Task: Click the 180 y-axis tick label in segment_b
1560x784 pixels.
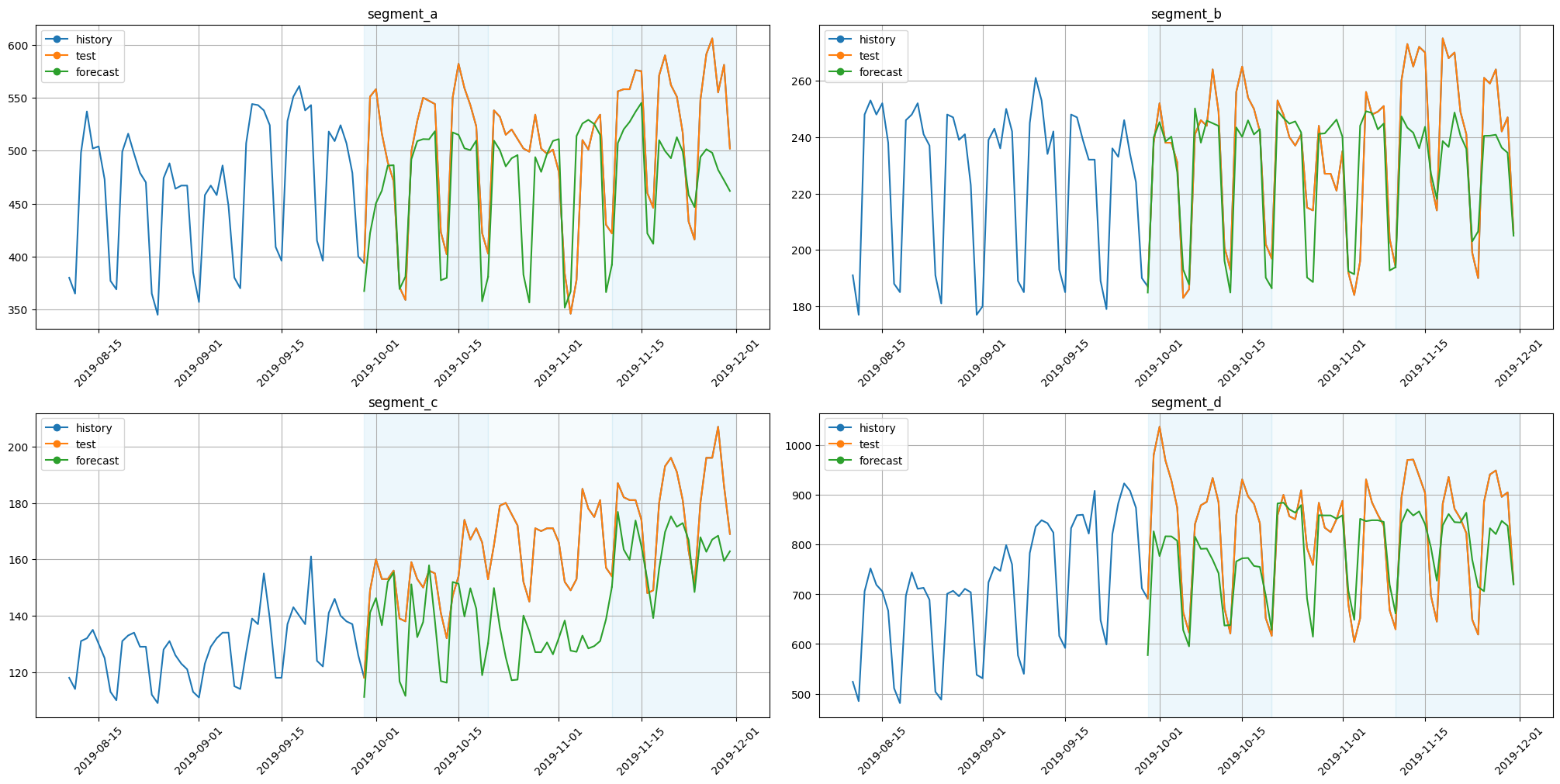Action: [803, 307]
